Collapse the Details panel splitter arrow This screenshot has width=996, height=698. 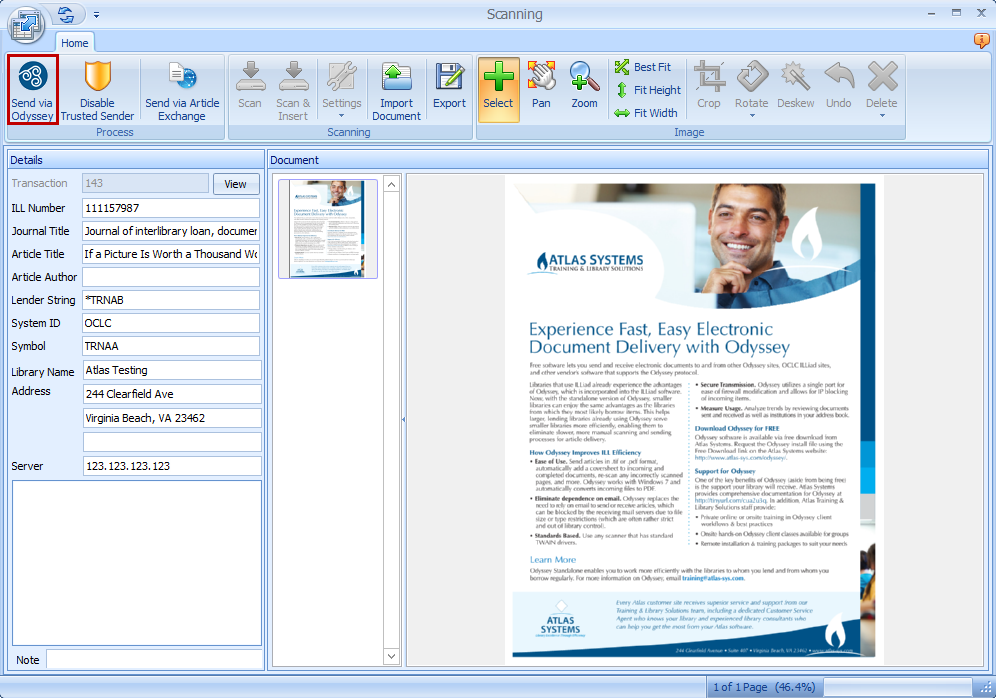(x=402, y=420)
